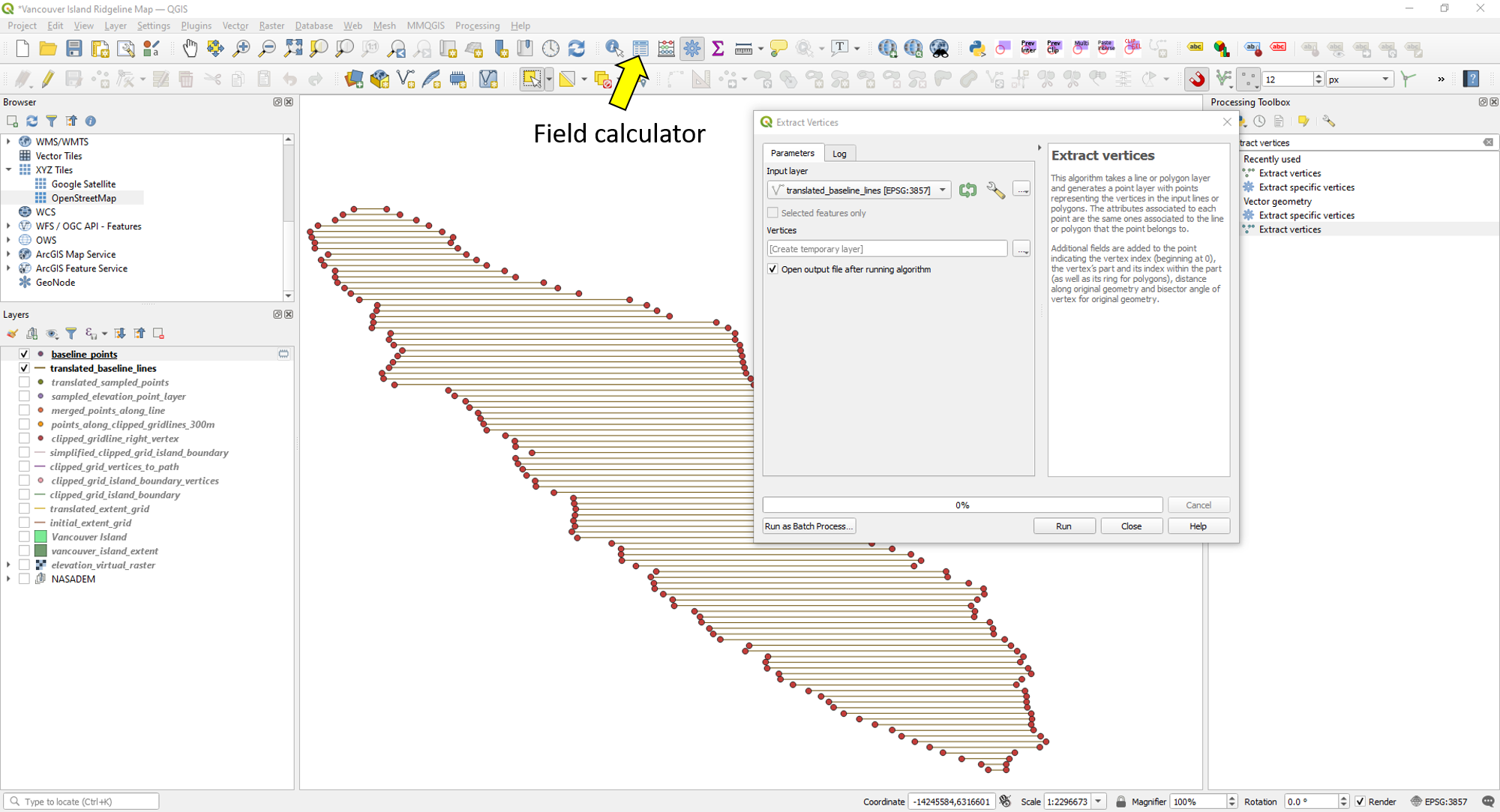Open the Processing menu
This screenshot has height=812, width=1500.
coord(476,25)
